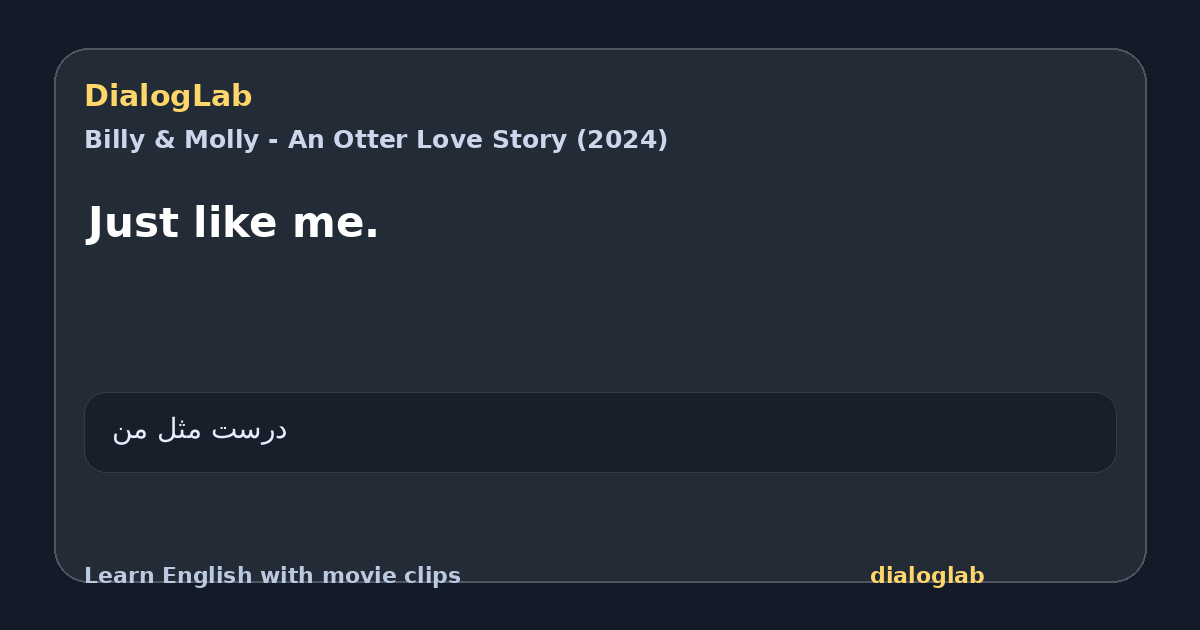Click the Persian translation box

pyautogui.click(x=600, y=432)
